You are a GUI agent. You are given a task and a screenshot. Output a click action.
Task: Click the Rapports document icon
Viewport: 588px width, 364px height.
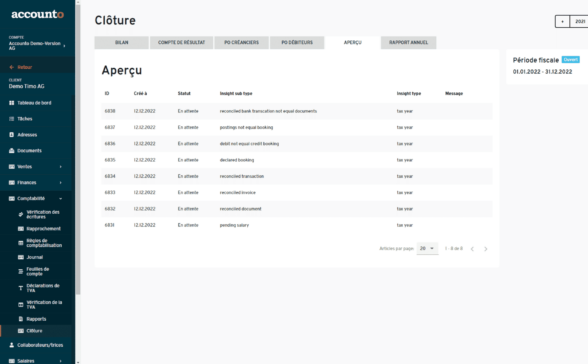(x=21, y=319)
